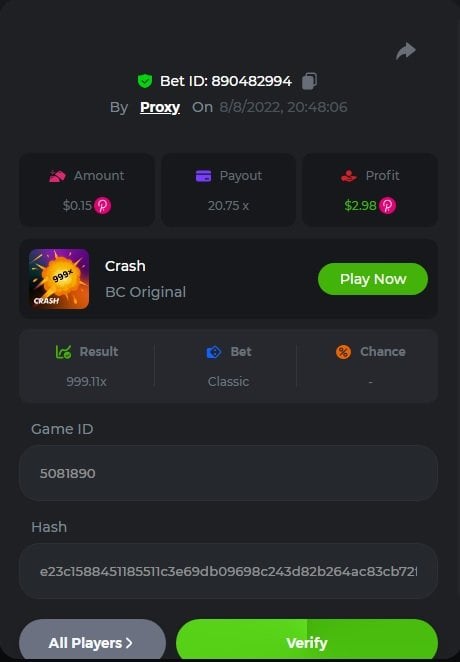Click the green Verify button
460x662 pixels.
[x=307, y=640]
